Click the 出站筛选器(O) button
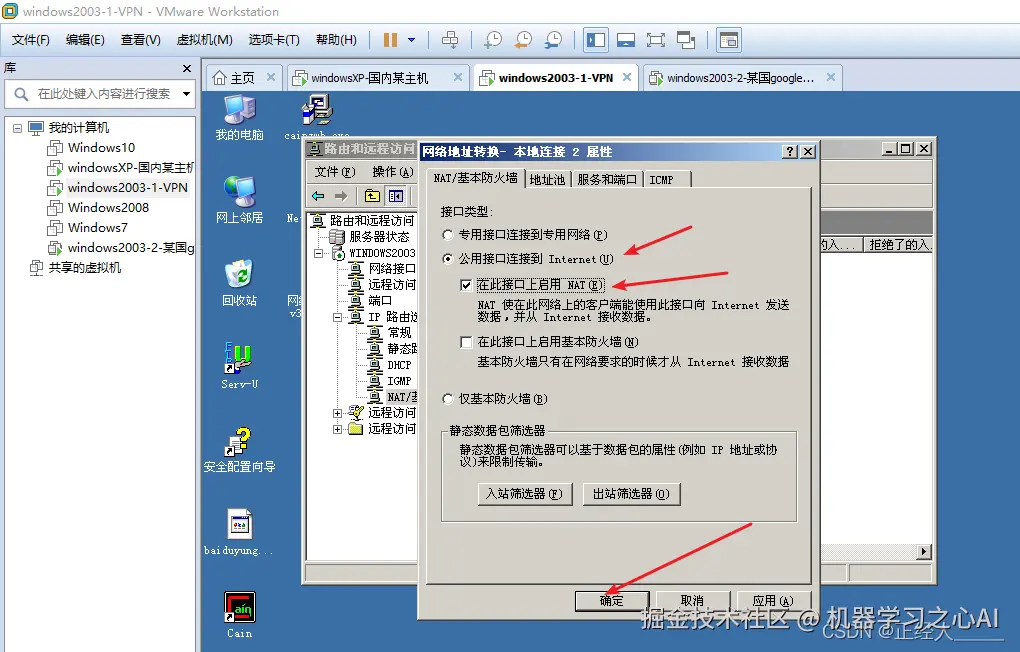The height and width of the screenshot is (652, 1020). click(x=631, y=494)
